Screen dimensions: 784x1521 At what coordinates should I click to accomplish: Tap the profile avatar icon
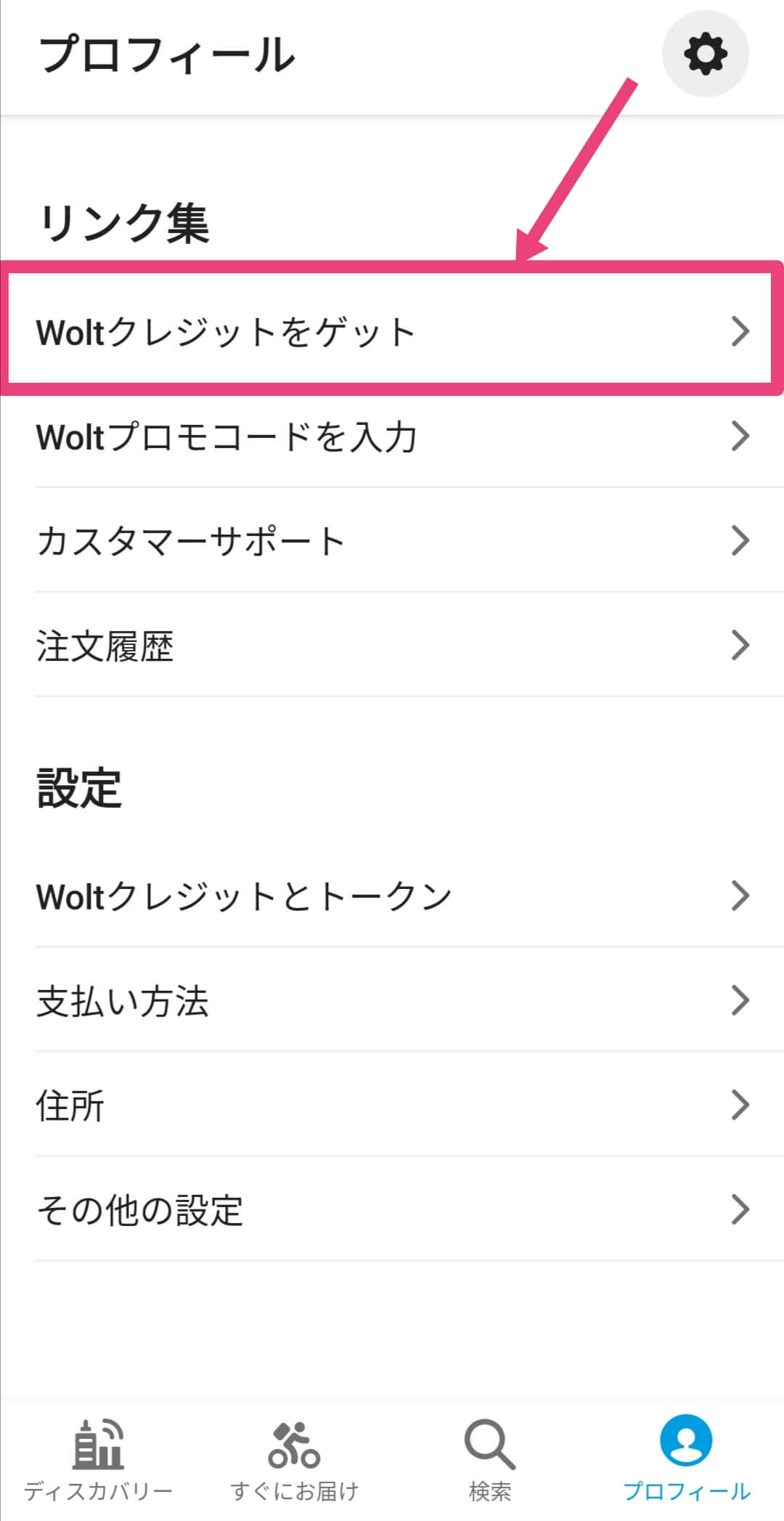coord(686,1440)
